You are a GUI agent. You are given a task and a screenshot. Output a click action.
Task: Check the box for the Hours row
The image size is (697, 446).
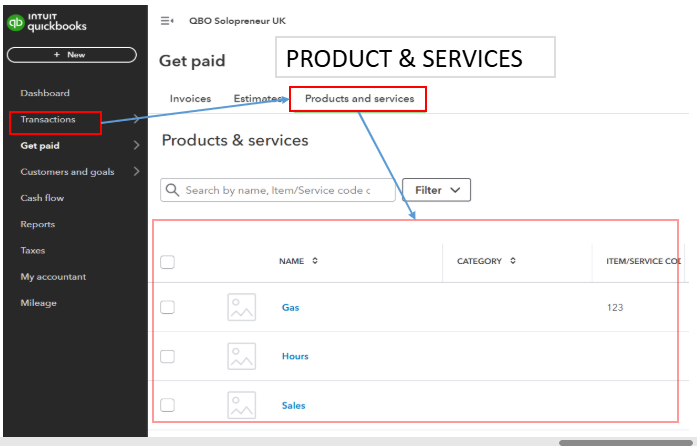click(x=168, y=356)
